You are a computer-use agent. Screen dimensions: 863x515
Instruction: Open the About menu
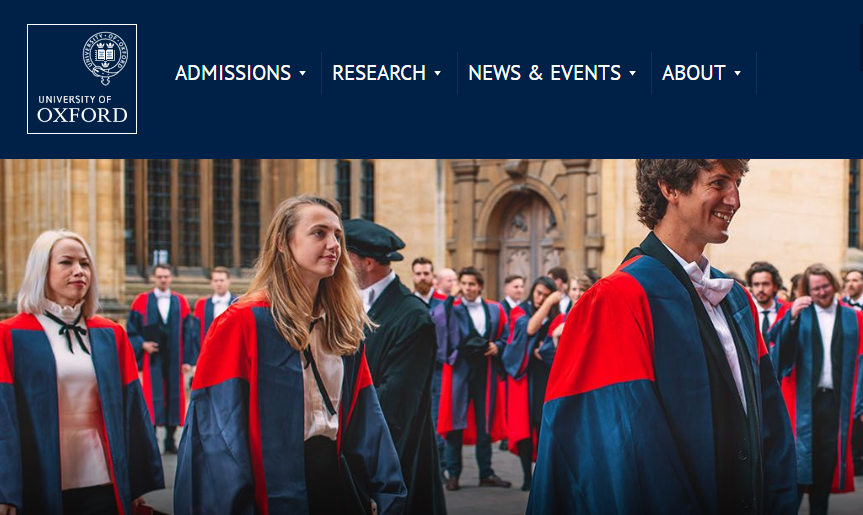click(x=693, y=73)
